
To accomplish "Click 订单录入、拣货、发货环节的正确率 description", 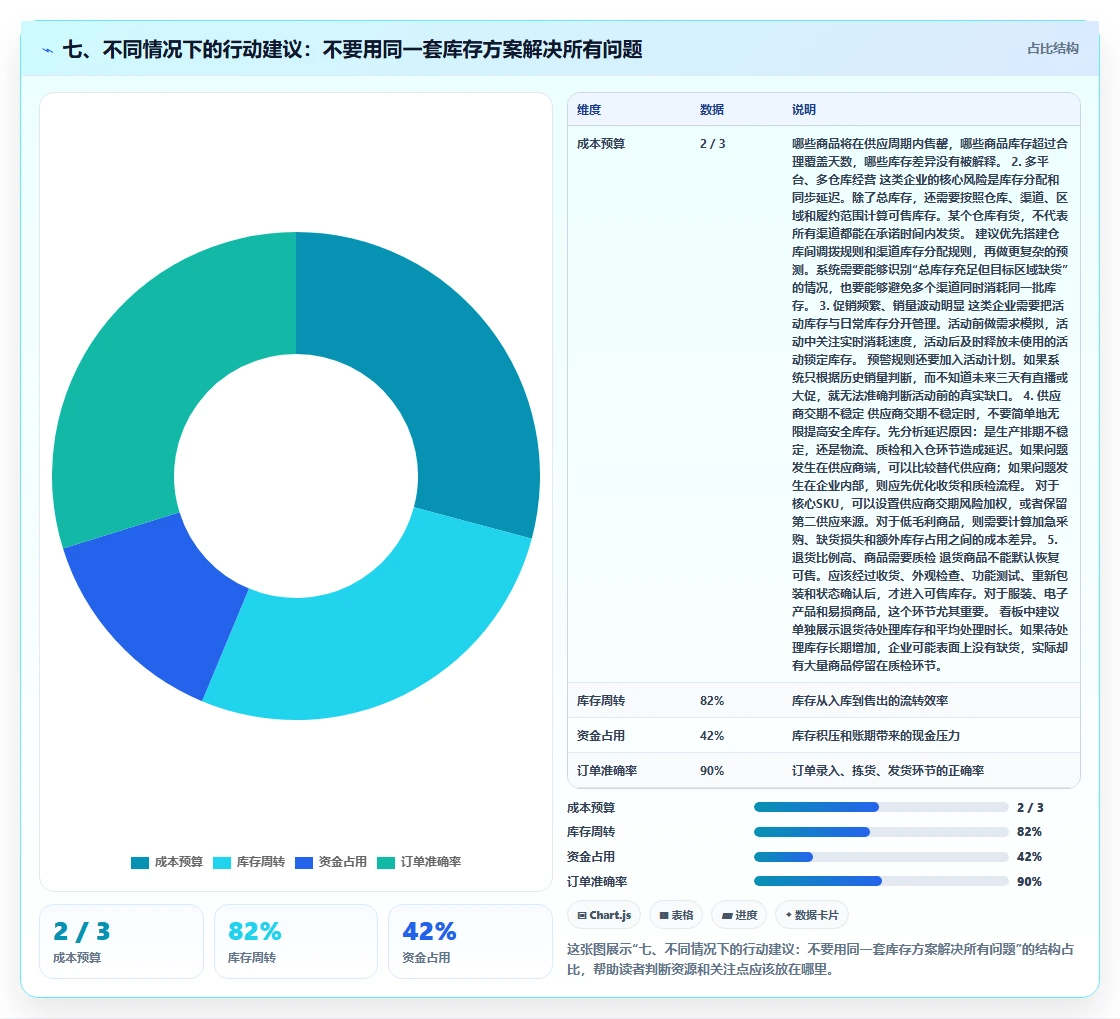I will coord(888,770).
